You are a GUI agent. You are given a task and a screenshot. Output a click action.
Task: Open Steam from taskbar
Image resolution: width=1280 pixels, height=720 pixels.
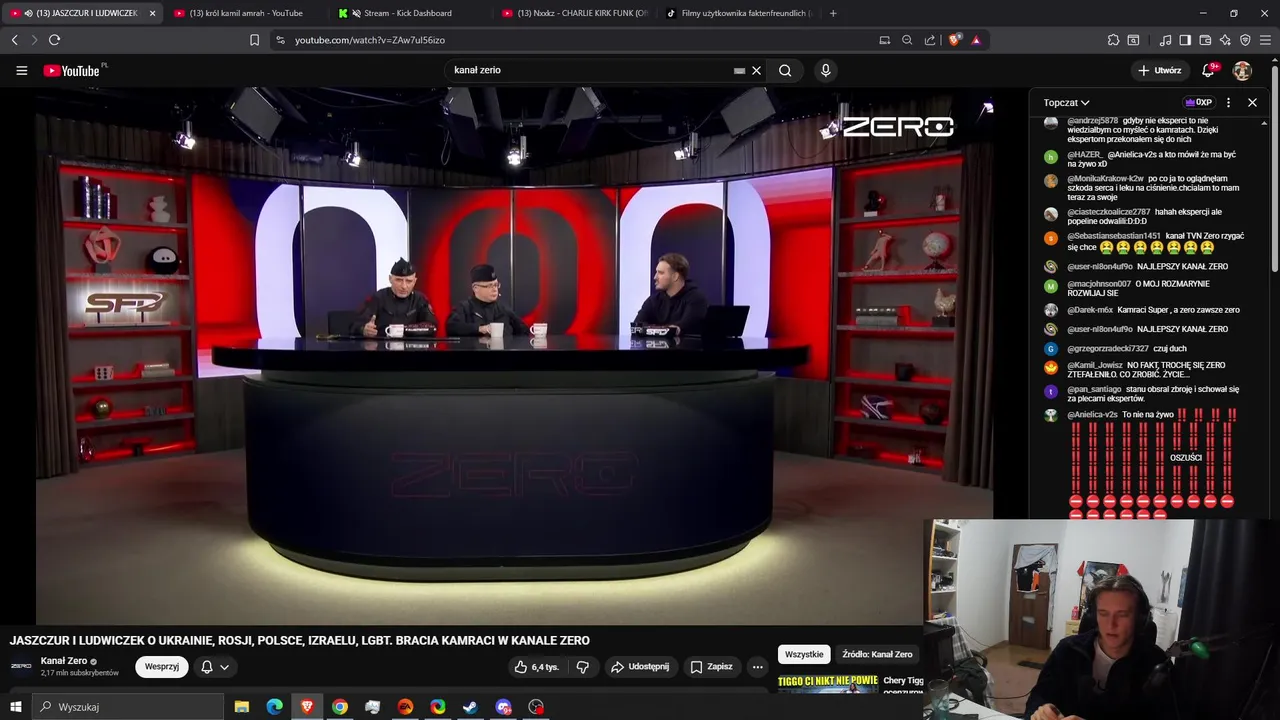point(470,707)
